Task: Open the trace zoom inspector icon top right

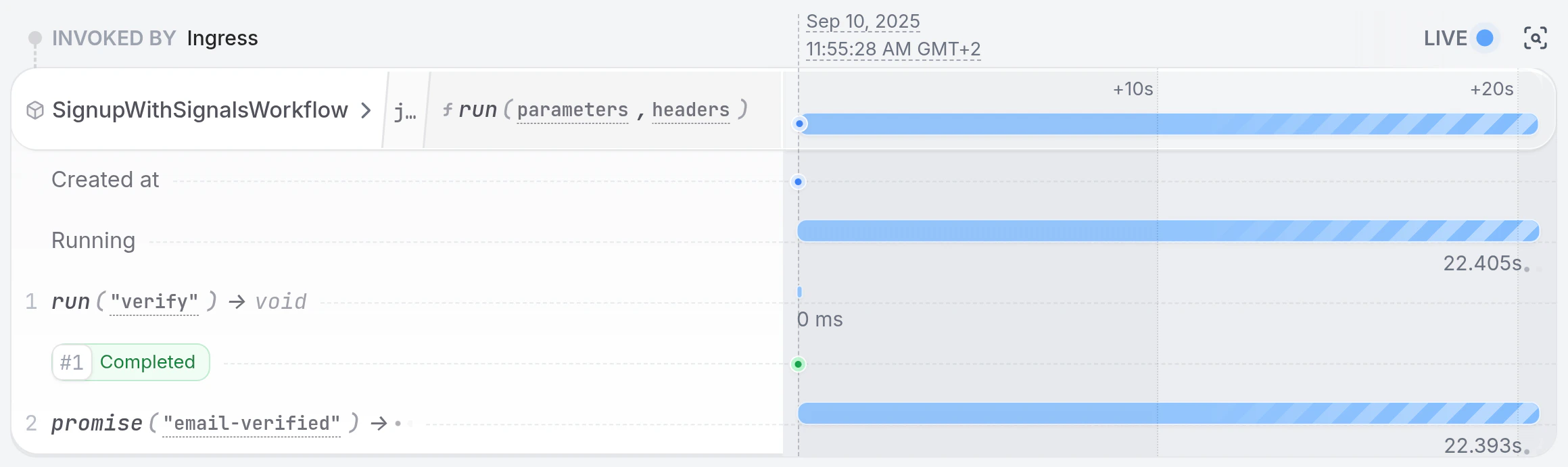Action: pos(1536,39)
